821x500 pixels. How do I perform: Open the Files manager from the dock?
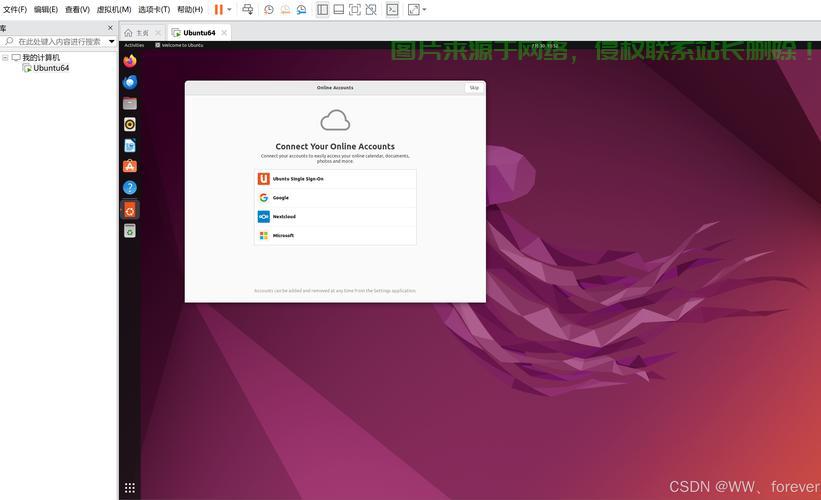130,103
